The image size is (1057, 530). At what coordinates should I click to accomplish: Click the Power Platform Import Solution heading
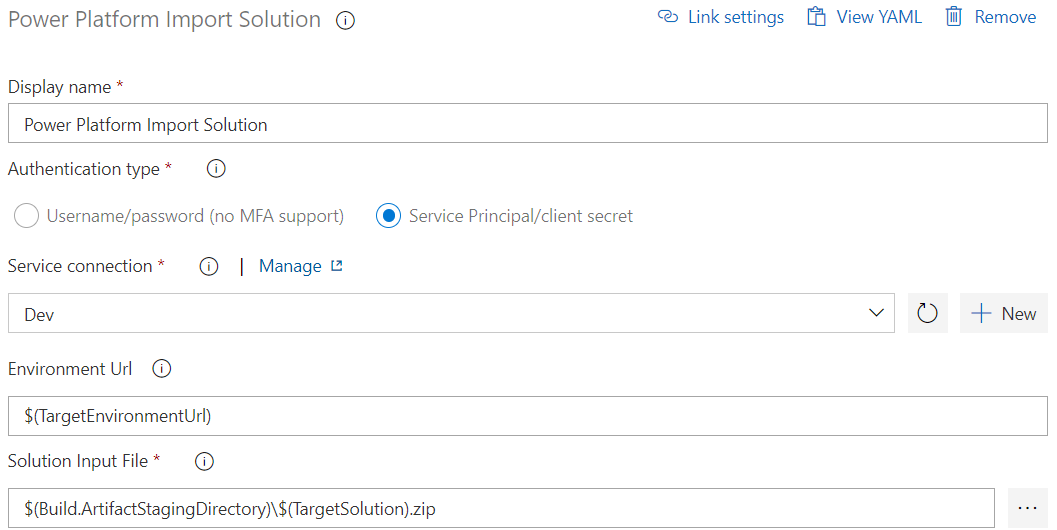click(x=164, y=20)
